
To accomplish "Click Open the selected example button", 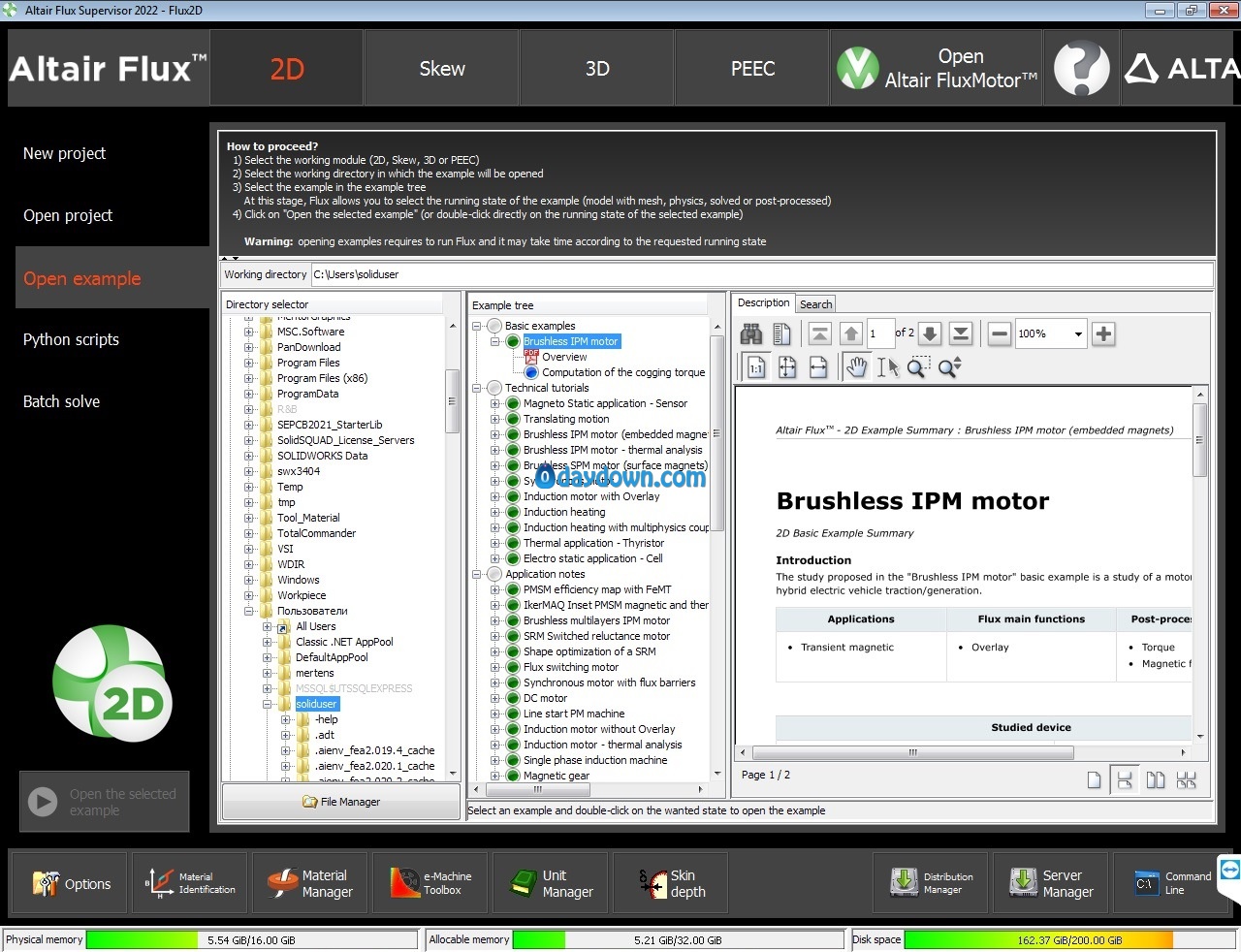I will pyautogui.click(x=105, y=802).
